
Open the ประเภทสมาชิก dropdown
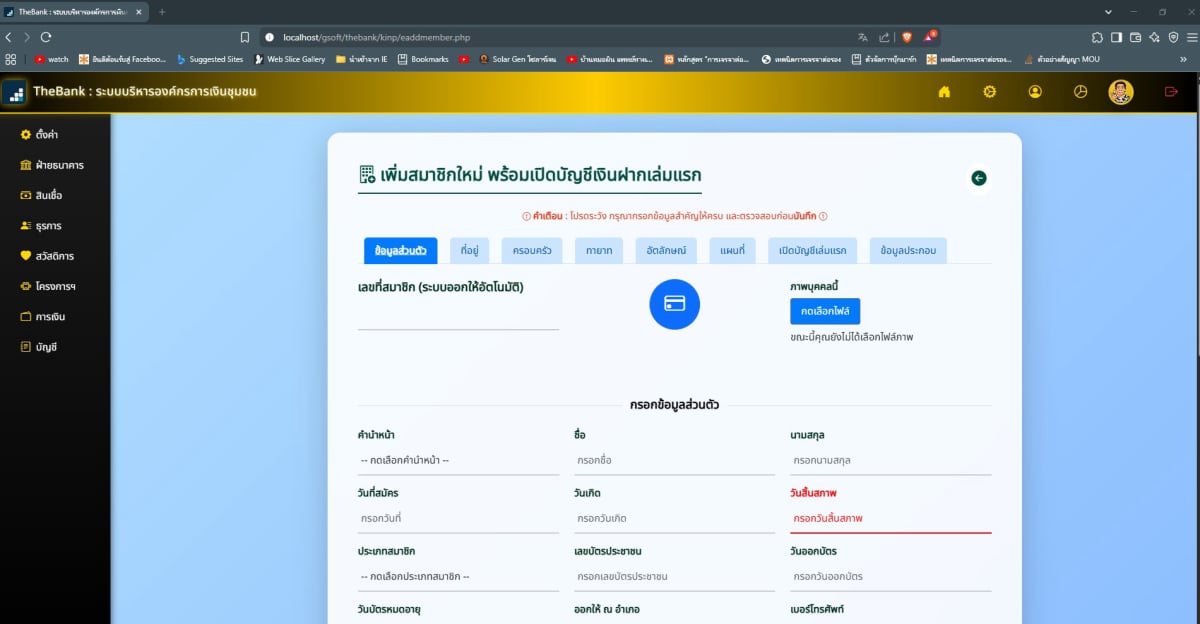(458, 577)
